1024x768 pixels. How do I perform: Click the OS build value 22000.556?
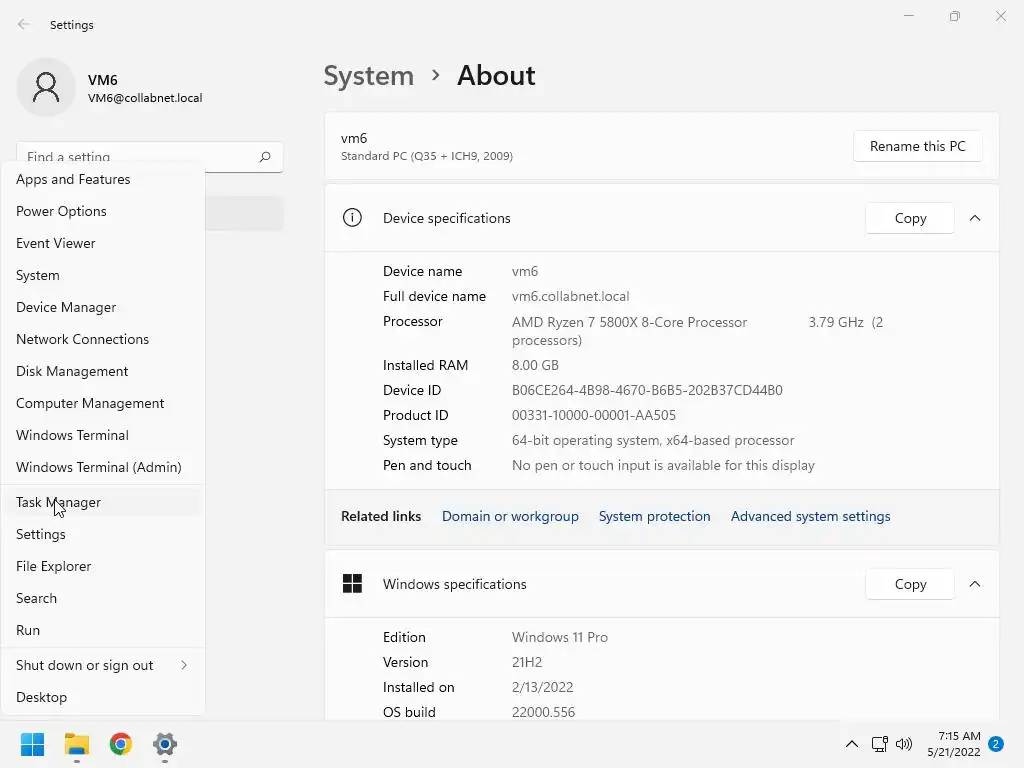point(543,712)
